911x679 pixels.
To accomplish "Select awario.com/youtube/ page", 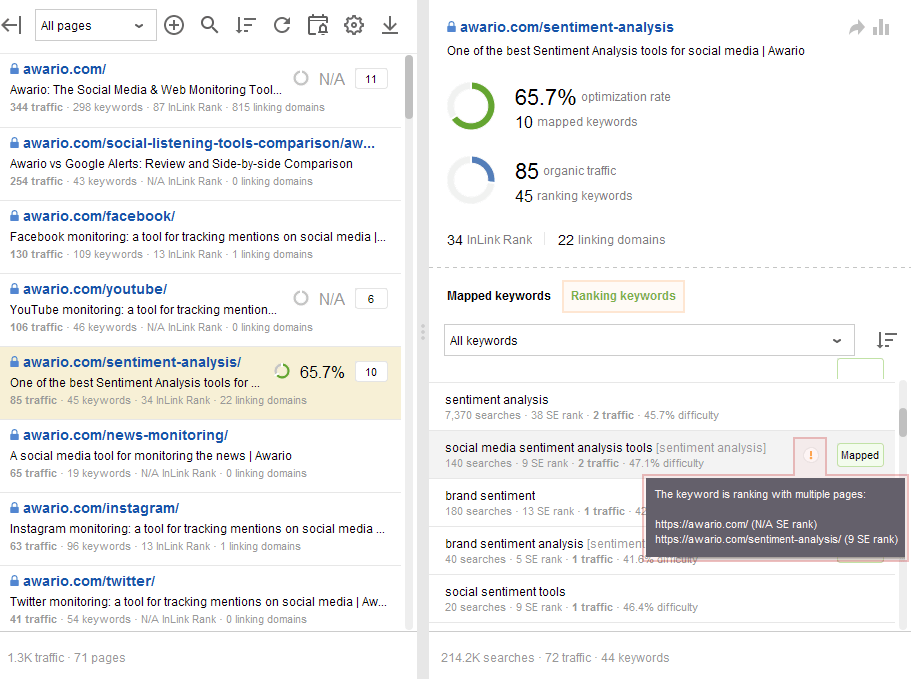I will point(95,289).
